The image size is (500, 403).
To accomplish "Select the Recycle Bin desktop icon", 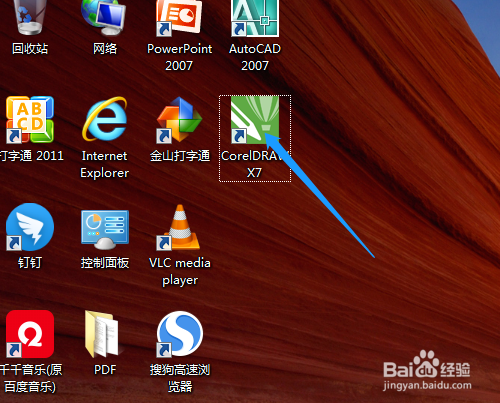I will [x=29, y=17].
